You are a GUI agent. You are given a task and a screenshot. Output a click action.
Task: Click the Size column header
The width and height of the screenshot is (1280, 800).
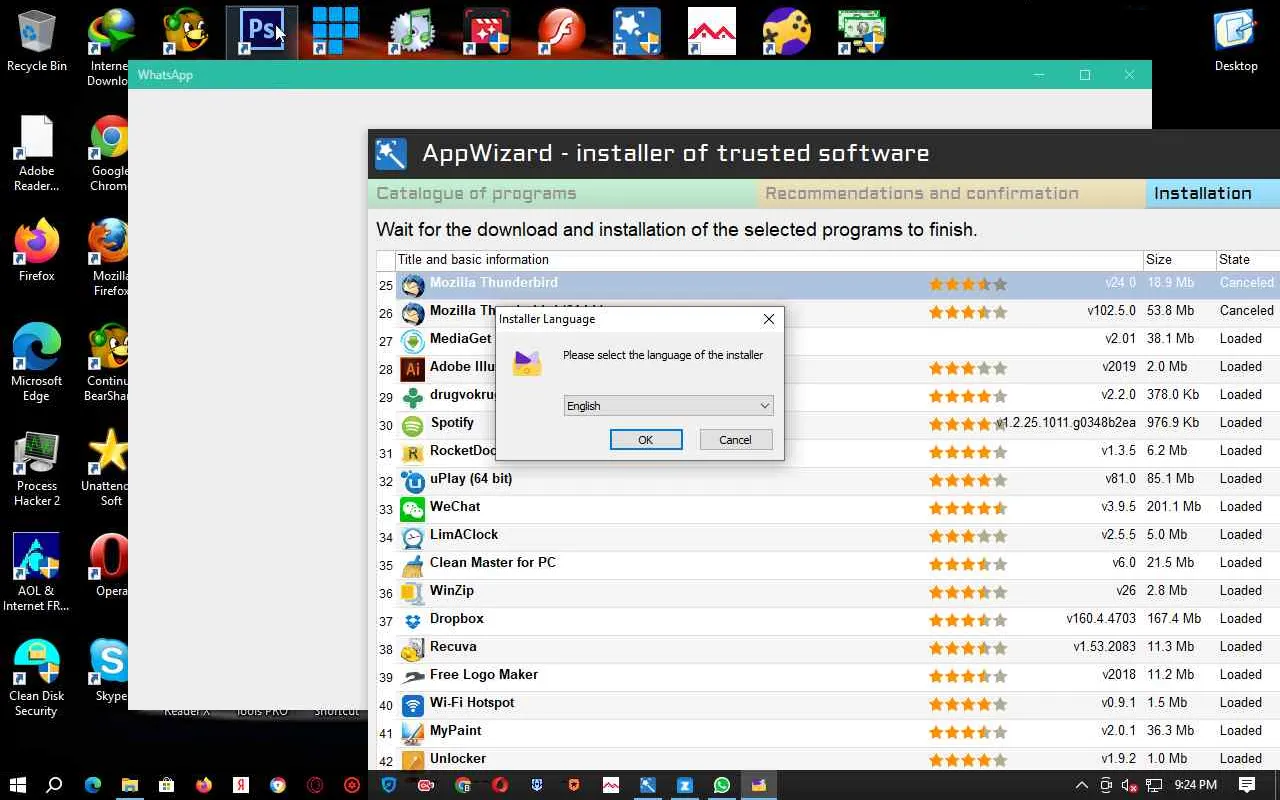pyautogui.click(x=1179, y=260)
